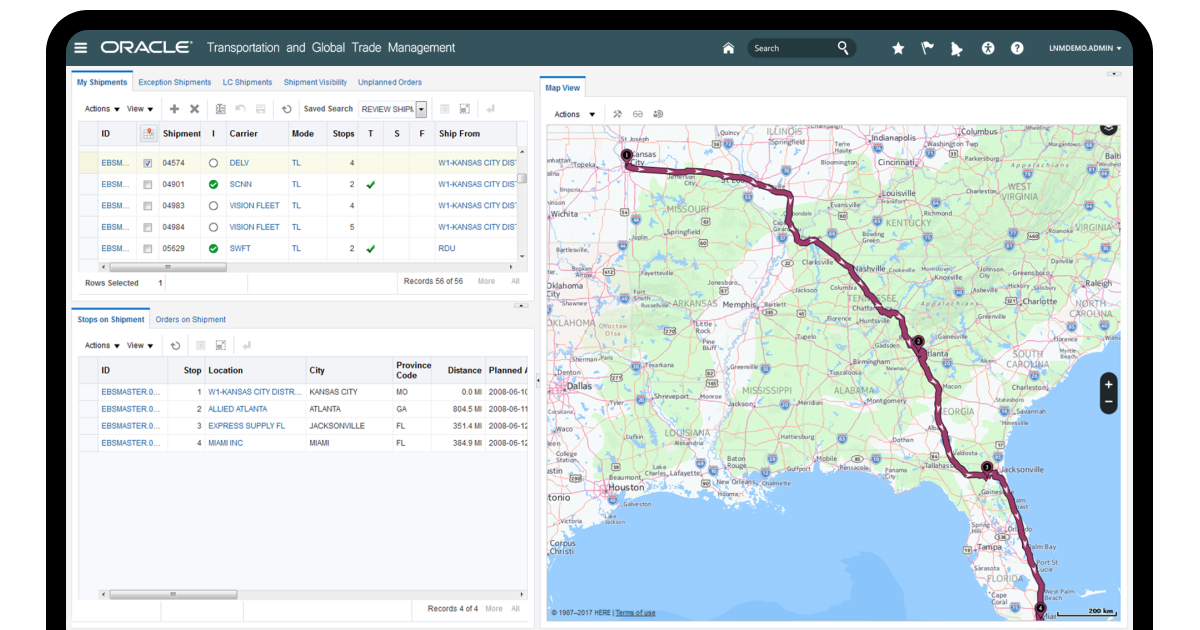Select the Map View tab
This screenshot has height=630, width=1200.
[562, 88]
